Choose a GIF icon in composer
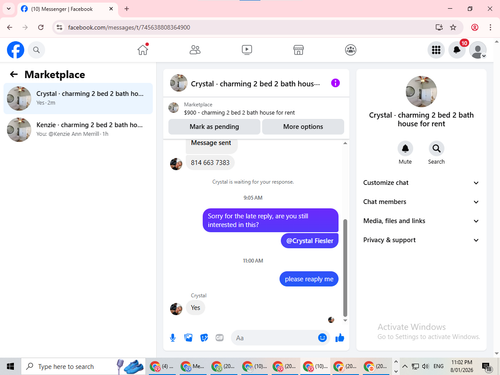 219,338
